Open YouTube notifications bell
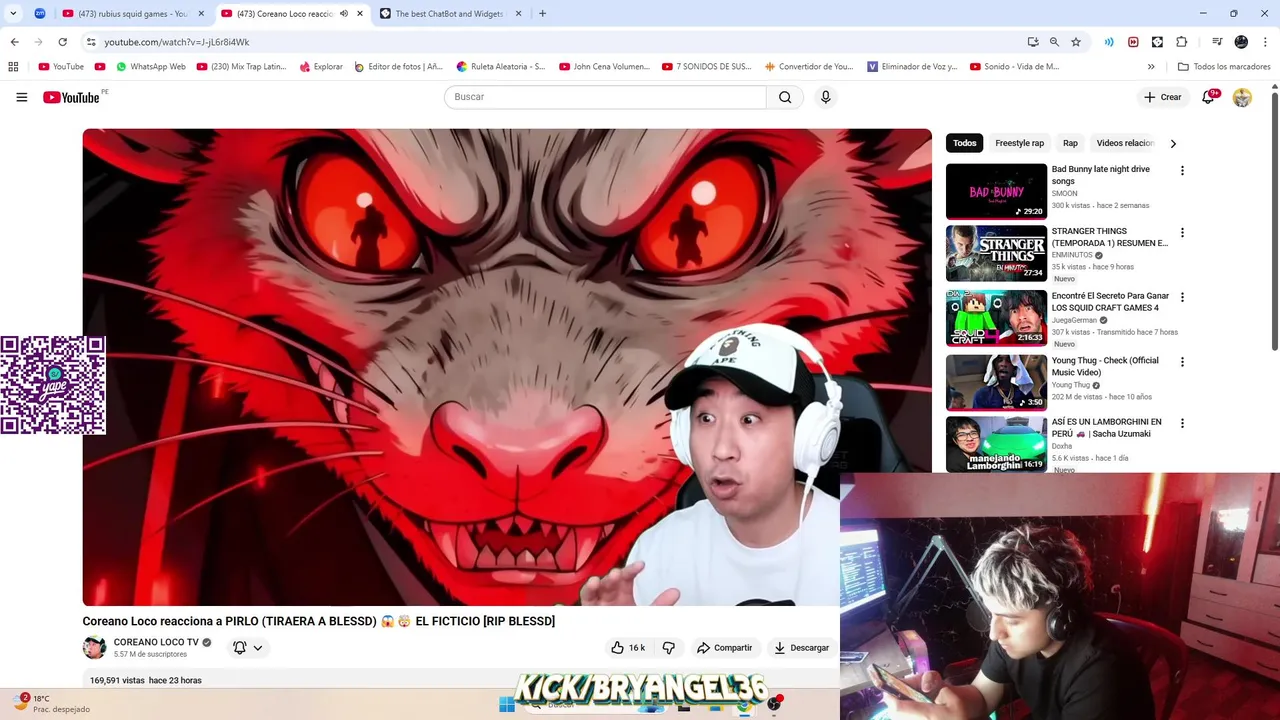1280x720 pixels. (x=1209, y=97)
